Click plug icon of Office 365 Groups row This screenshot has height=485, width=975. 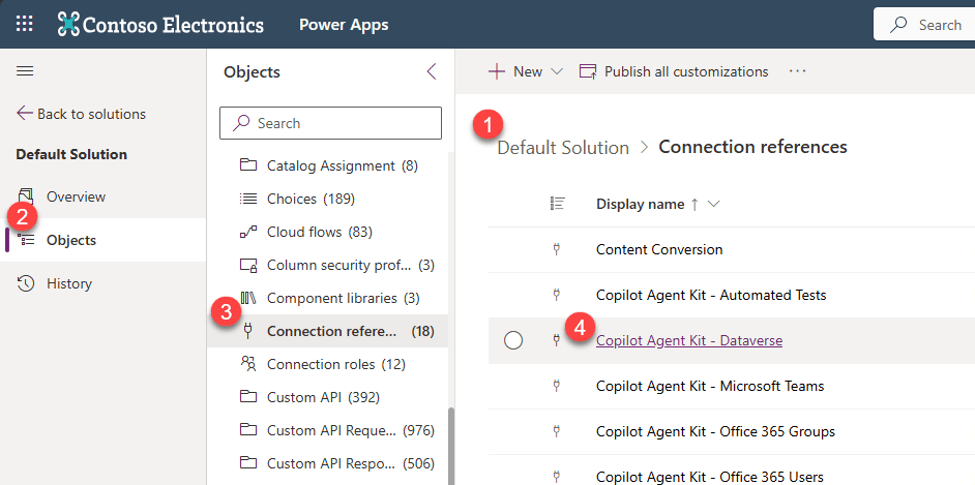[557, 431]
